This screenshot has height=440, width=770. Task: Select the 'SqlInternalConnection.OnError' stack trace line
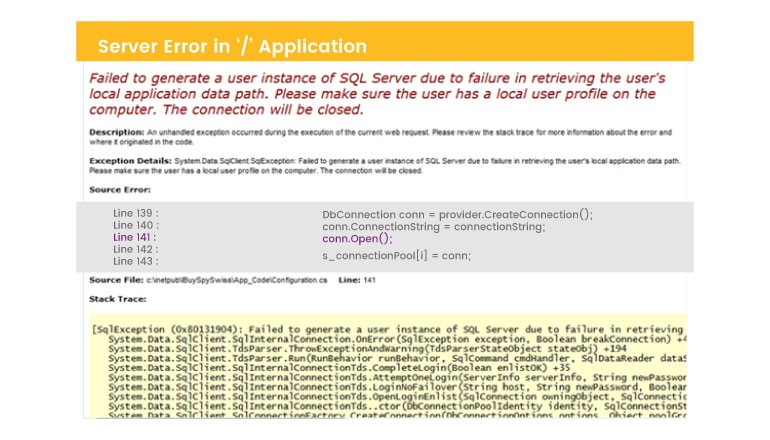(x=397, y=339)
